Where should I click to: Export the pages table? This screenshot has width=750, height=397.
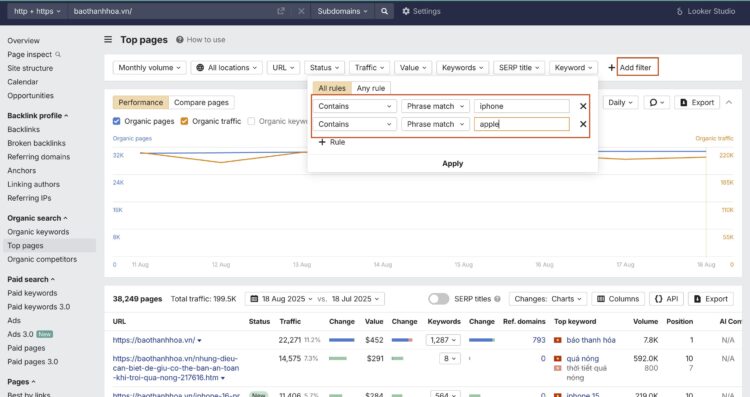711,299
